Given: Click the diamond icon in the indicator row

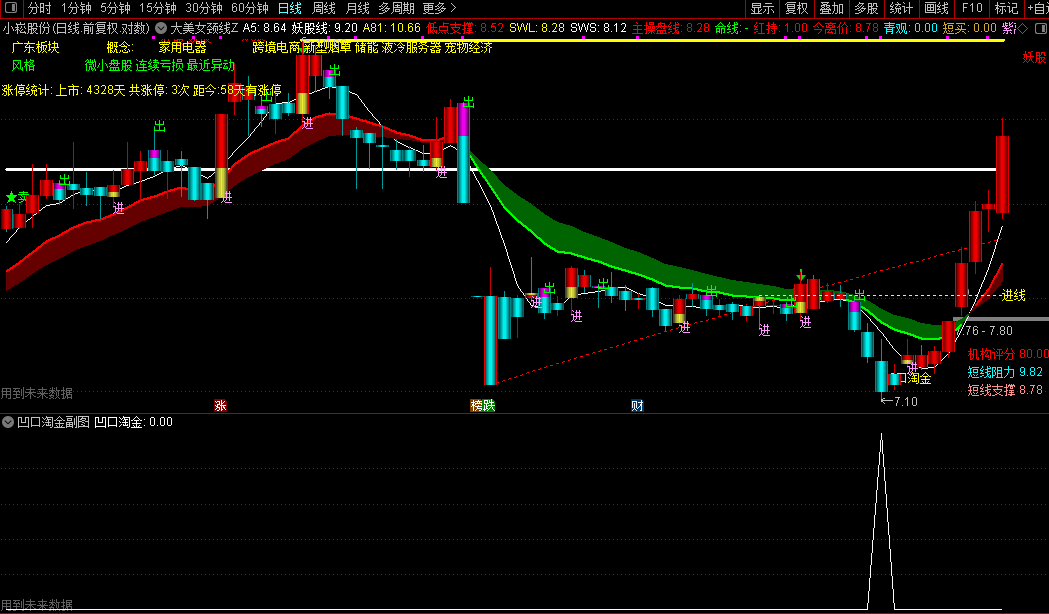Looking at the screenshot, I should pyautogui.click(x=1024, y=28).
